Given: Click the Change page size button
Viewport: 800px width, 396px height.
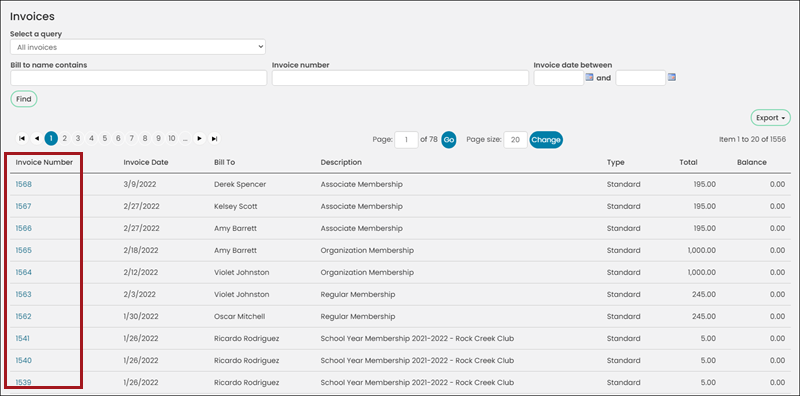Looking at the screenshot, I should tap(546, 140).
